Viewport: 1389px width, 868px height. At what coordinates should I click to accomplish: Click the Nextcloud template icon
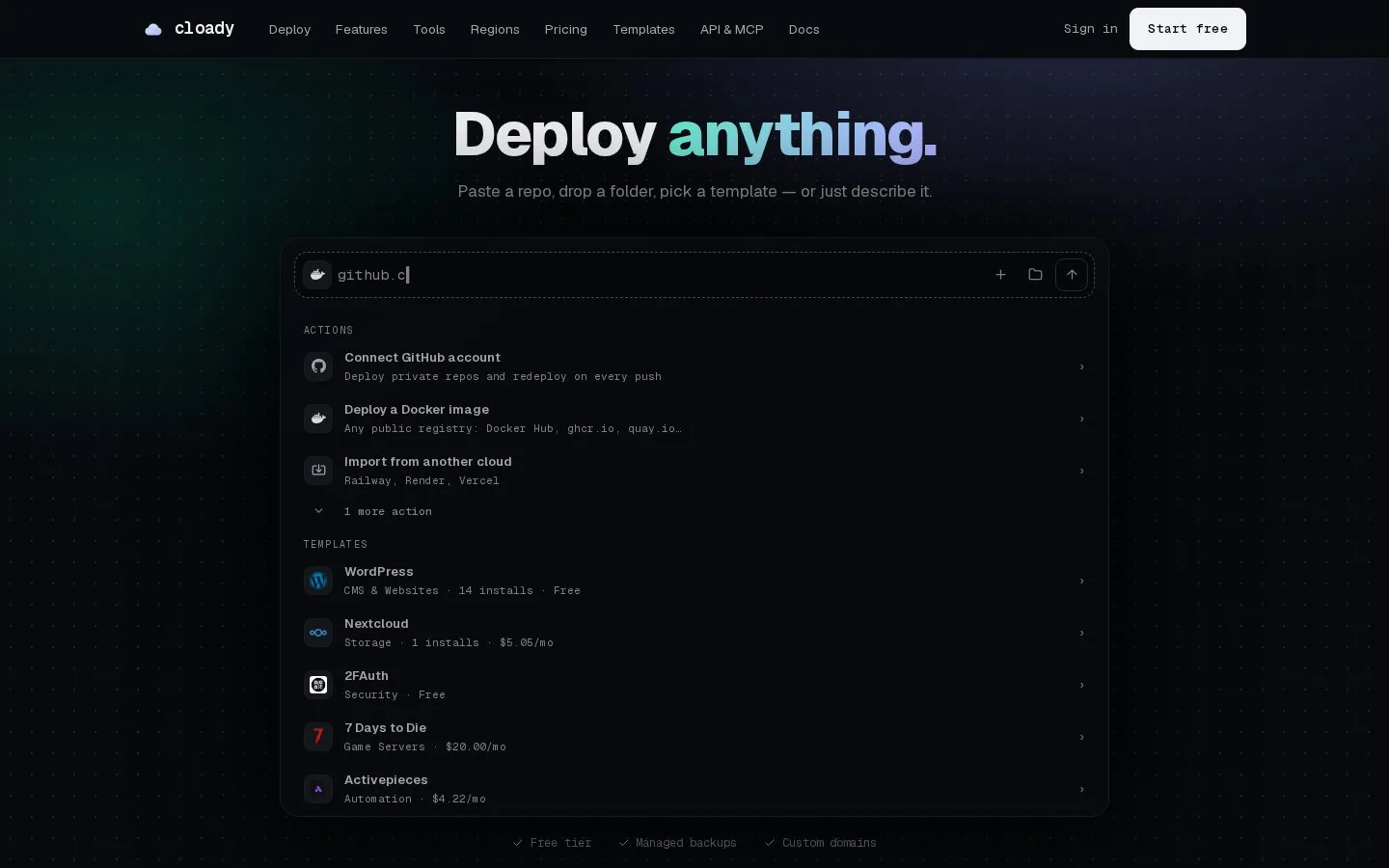click(318, 633)
